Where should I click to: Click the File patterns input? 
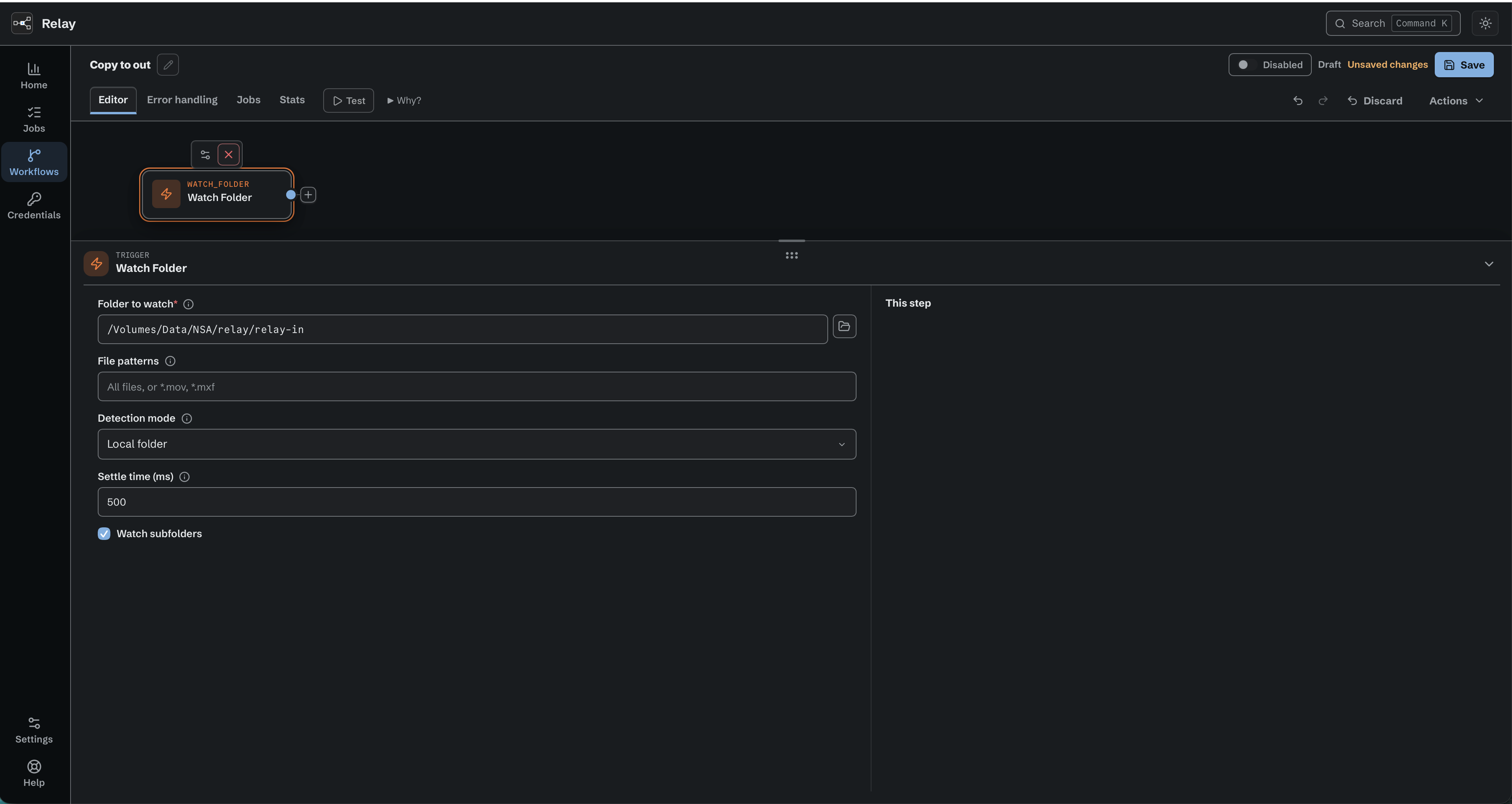point(477,387)
